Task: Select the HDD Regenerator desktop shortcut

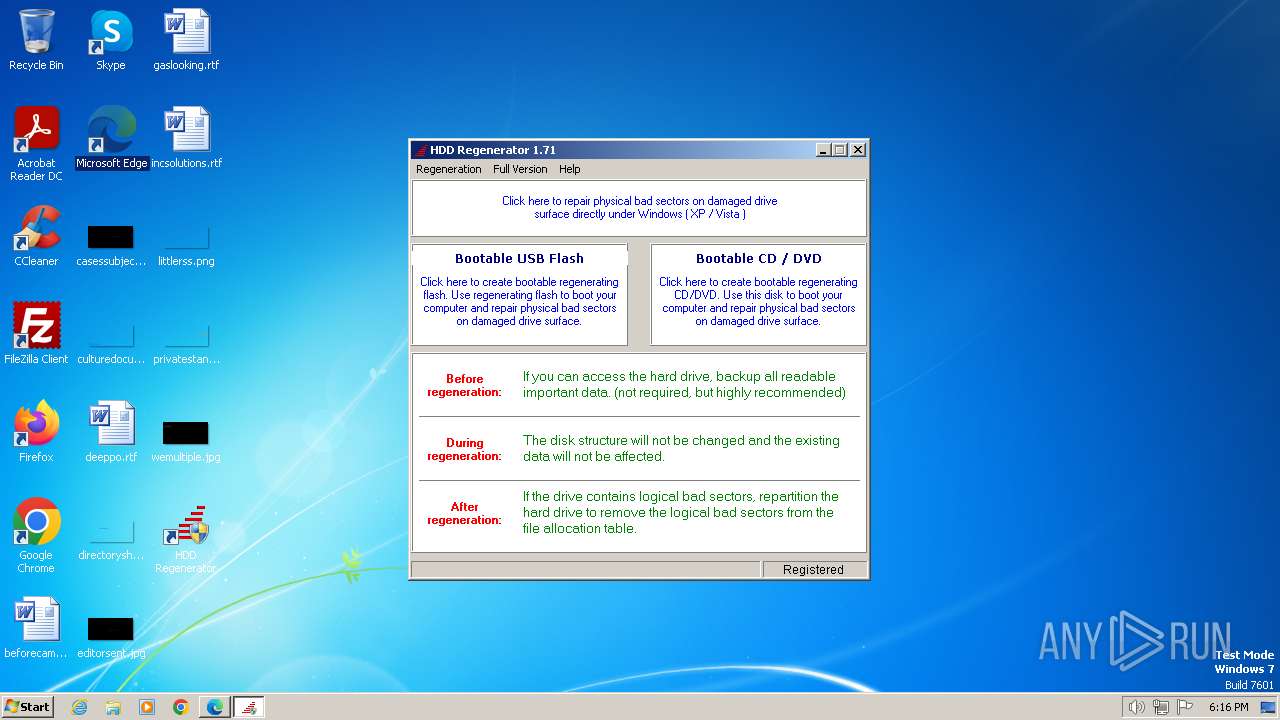Action: click(186, 538)
